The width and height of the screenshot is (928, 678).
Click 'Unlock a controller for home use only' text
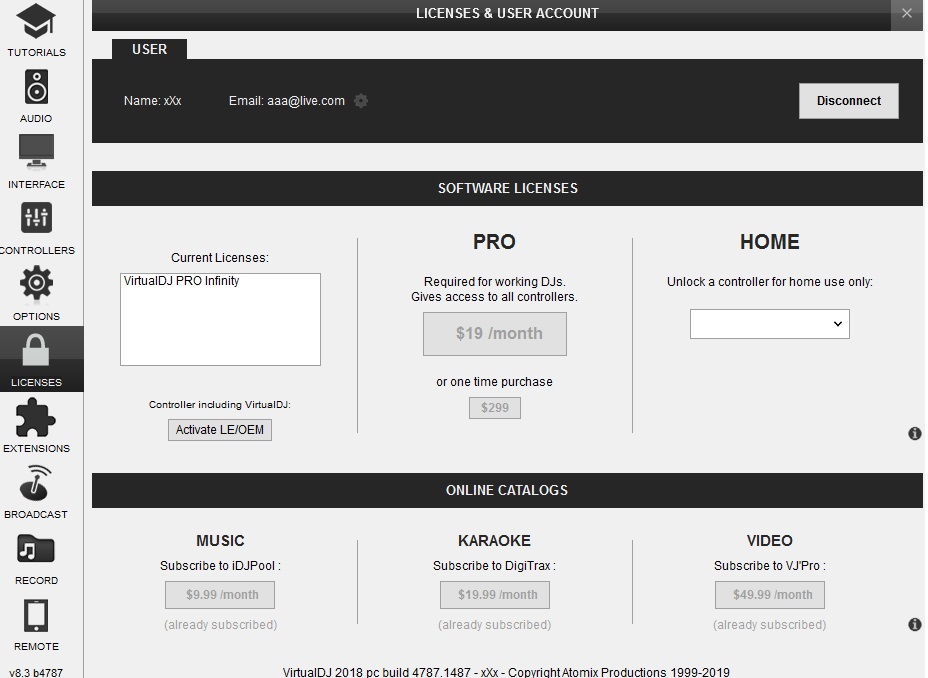click(x=769, y=282)
